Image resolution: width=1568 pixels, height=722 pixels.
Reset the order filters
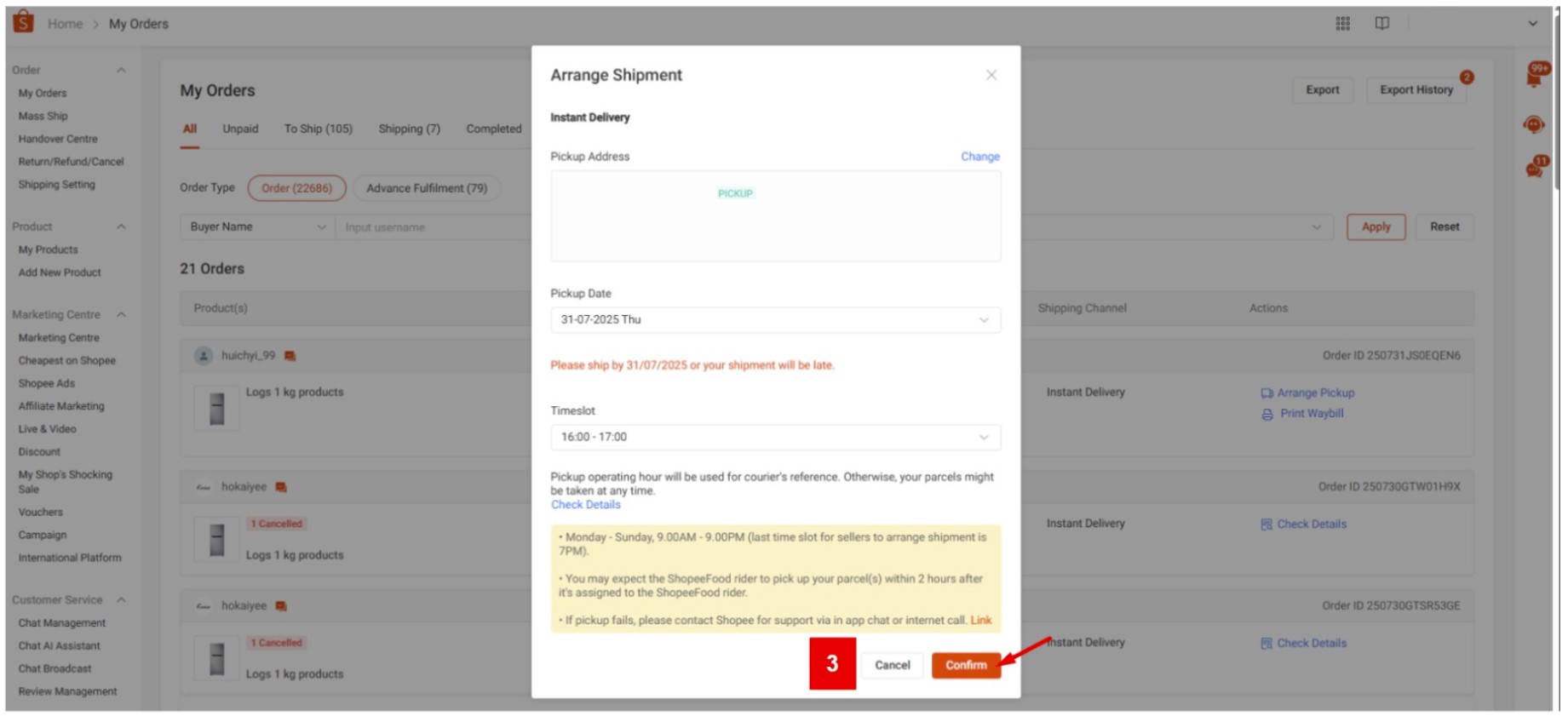tap(1445, 227)
